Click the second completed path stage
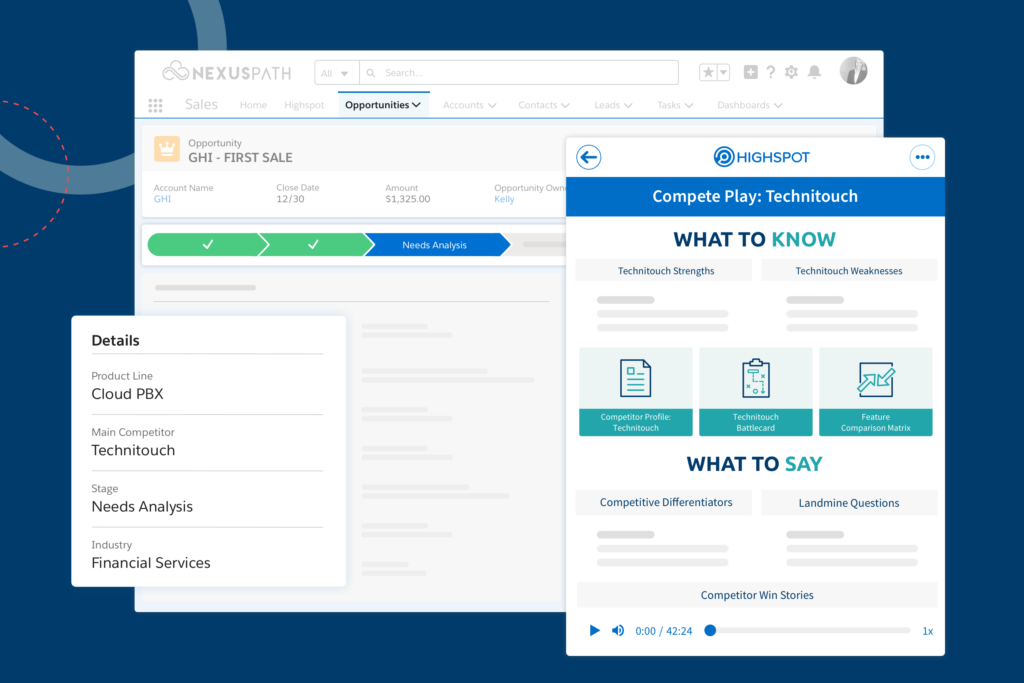The image size is (1024, 683). tap(316, 245)
